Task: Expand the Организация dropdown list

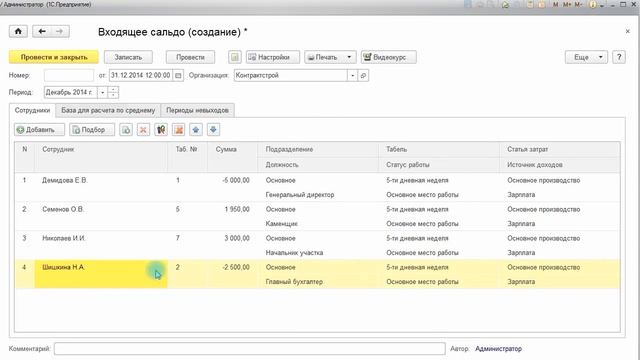Action: (353, 76)
